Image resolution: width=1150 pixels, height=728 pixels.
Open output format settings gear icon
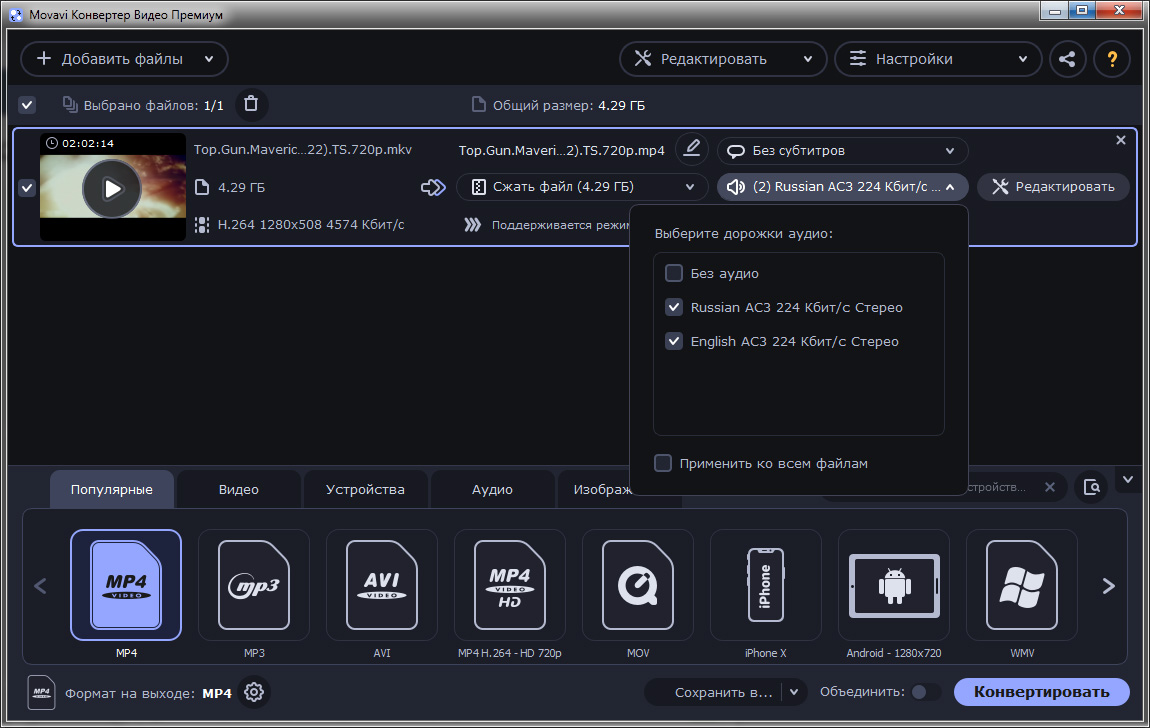pyautogui.click(x=254, y=692)
